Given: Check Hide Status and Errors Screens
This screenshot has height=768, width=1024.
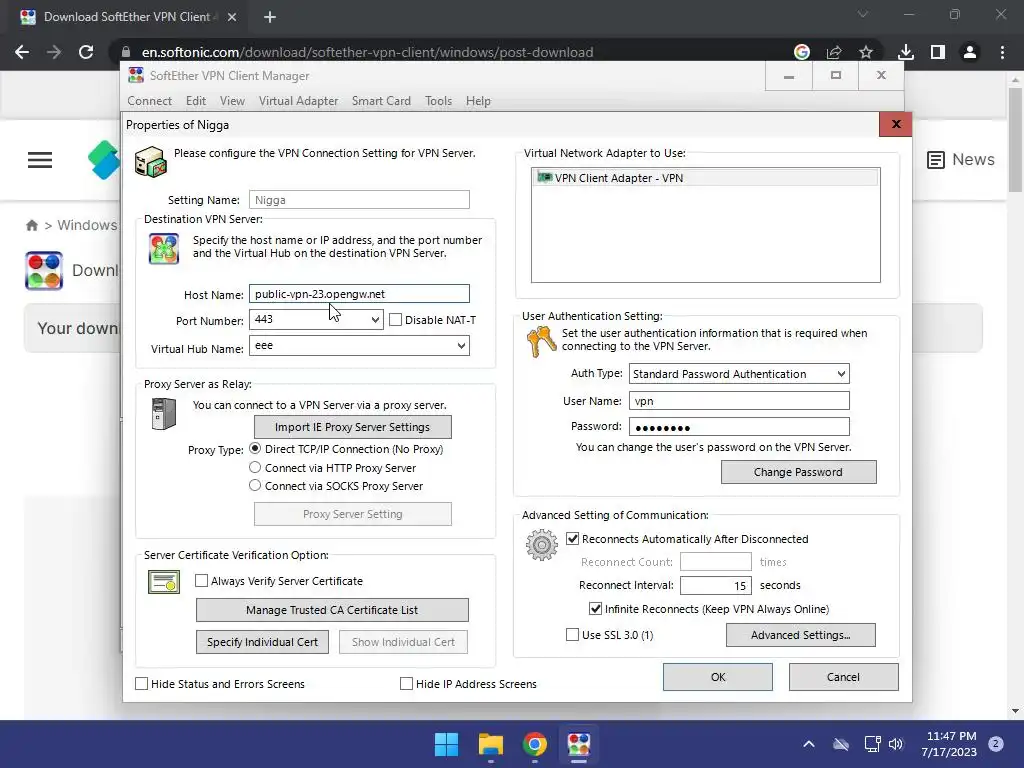Looking at the screenshot, I should pos(141,684).
